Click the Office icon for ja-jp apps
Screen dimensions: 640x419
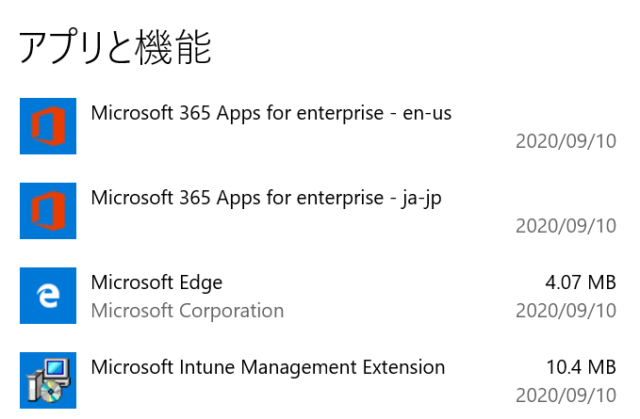(x=48, y=211)
